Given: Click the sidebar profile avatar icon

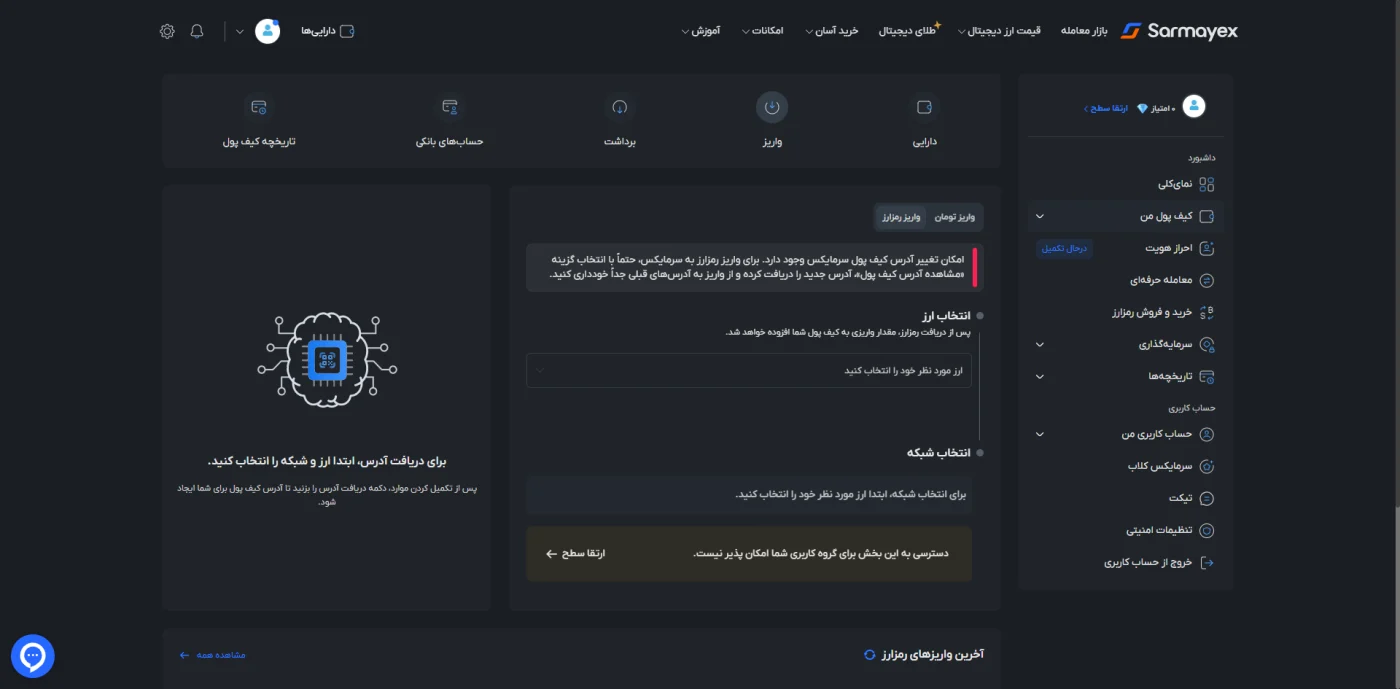Looking at the screenshot, I should pyautogui.click(x=1194, y=107).
